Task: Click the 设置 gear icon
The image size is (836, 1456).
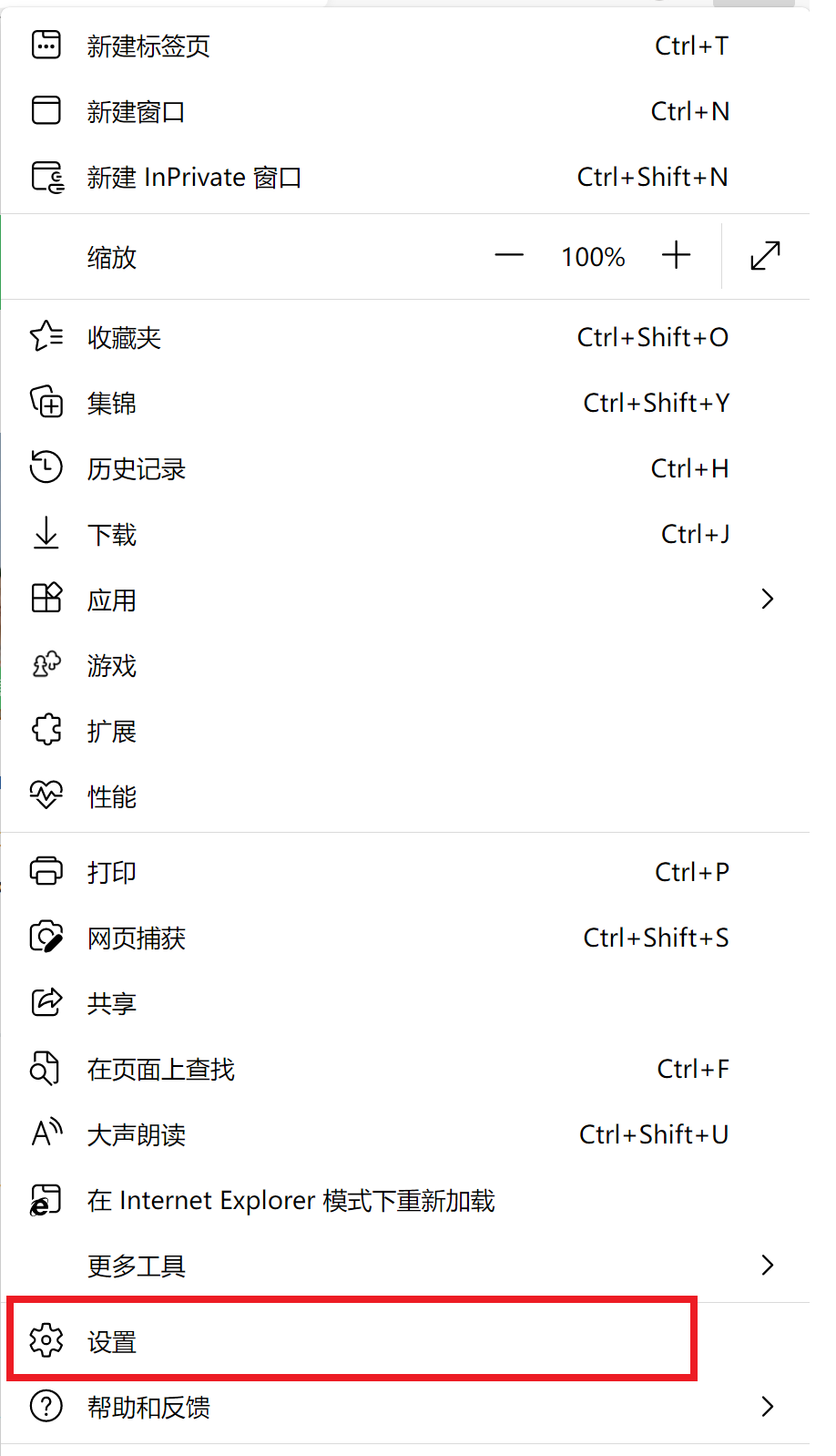Action: pyautogui.click(x=46, y=1341)
